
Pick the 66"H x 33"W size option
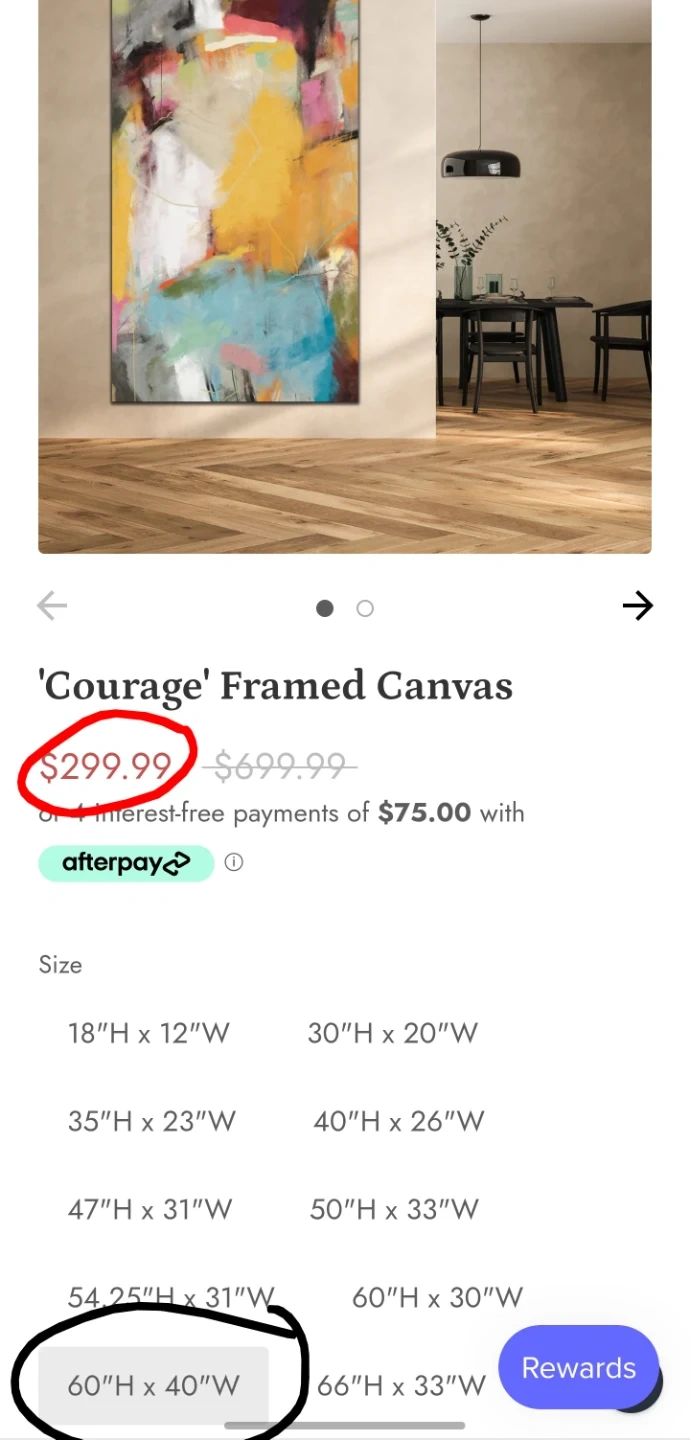(401, 1385)
